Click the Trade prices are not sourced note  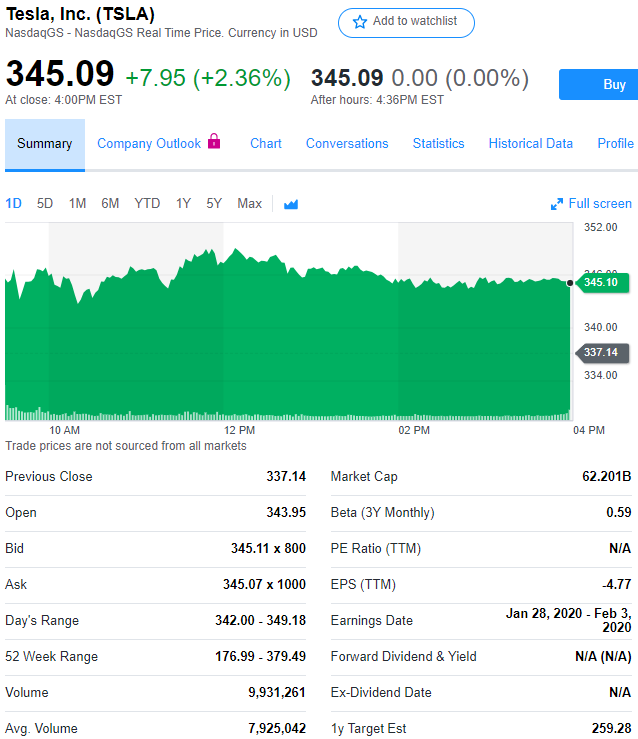[x=126, y=446]
